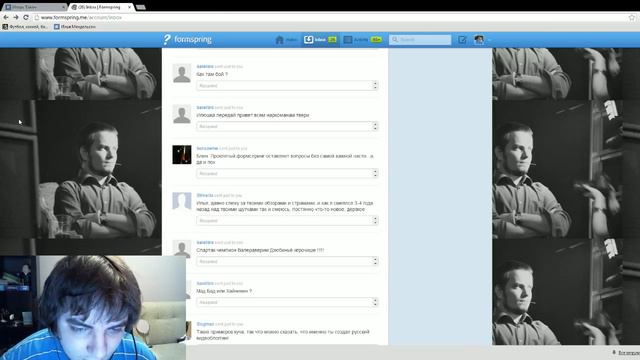Click the search magnifier icon
Viewport: 640px width, 360px height.
[x=395, y=40]
